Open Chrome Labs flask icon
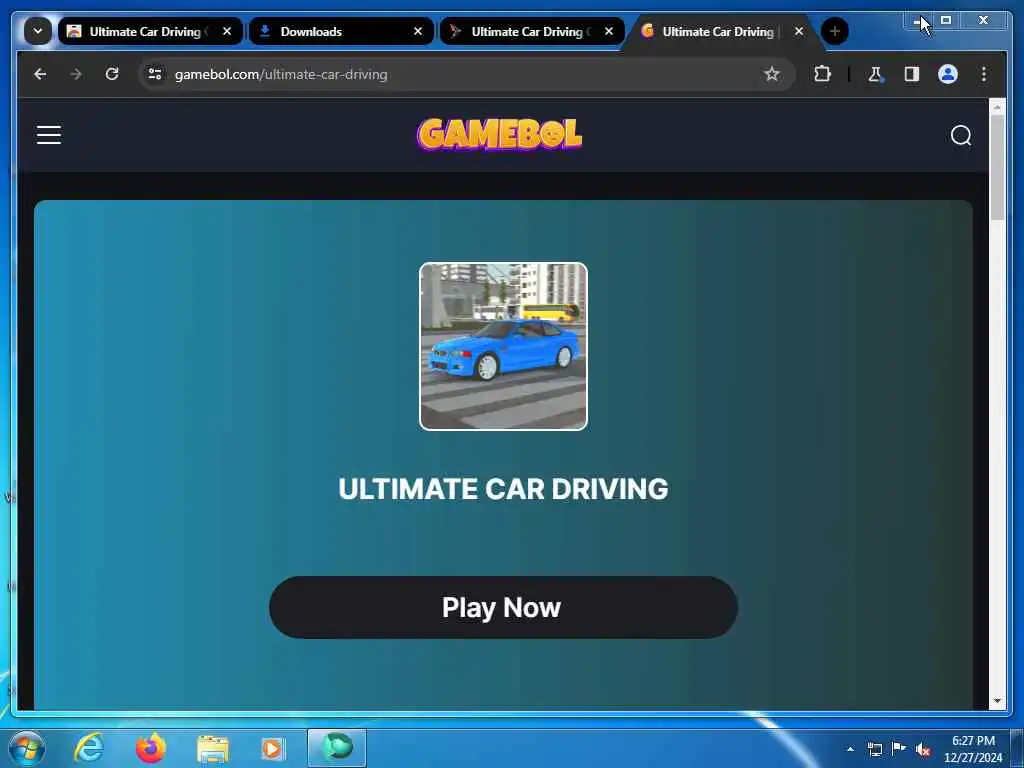The width and height of the screenshot is (1024, 768). pos(875,74)
